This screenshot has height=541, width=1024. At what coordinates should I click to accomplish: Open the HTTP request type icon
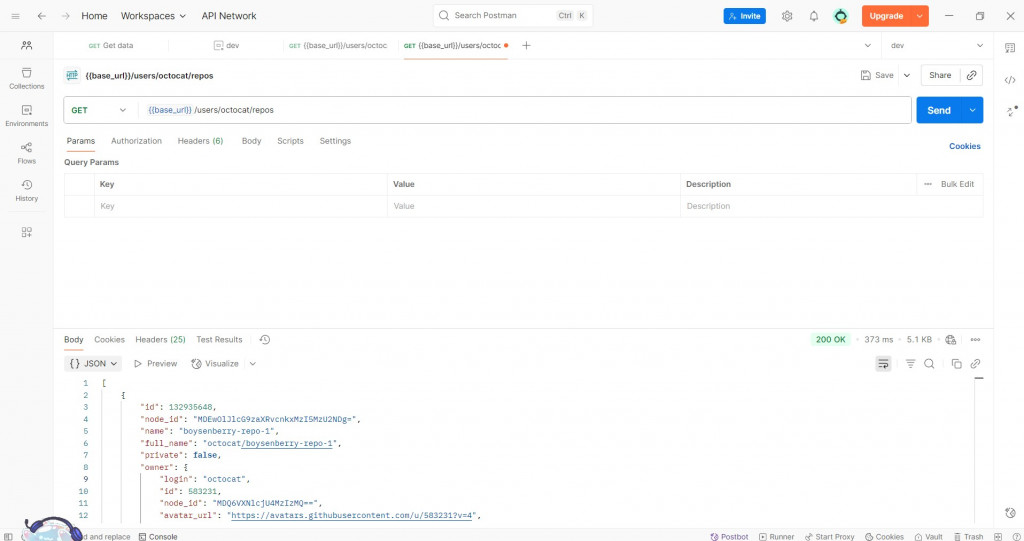point(72,75)
